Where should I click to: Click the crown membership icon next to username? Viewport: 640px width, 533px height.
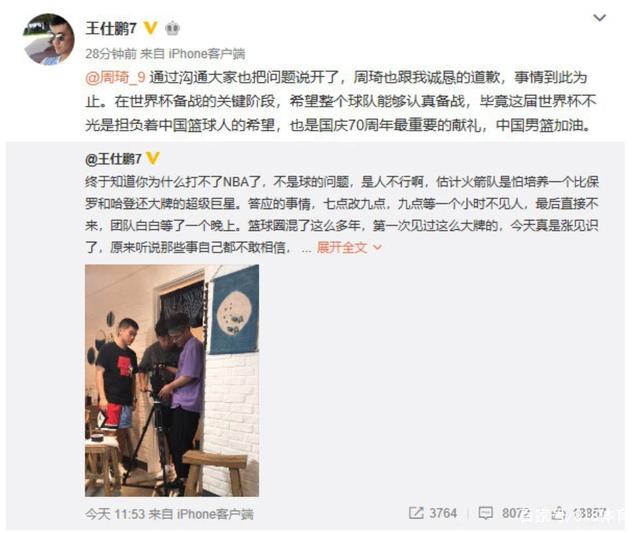tap(172, 28)
